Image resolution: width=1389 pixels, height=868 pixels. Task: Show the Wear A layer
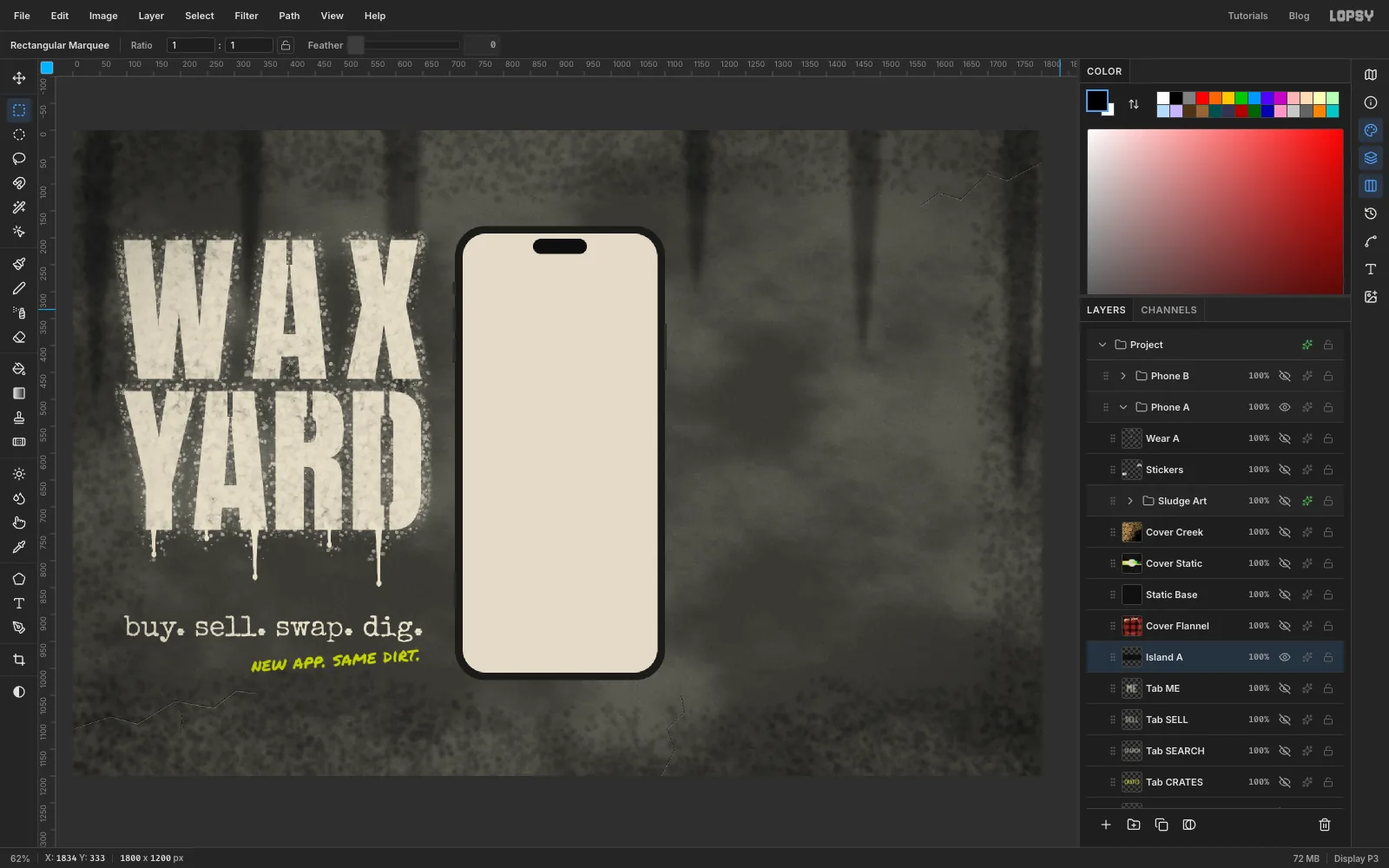[x=1285, y=438]
